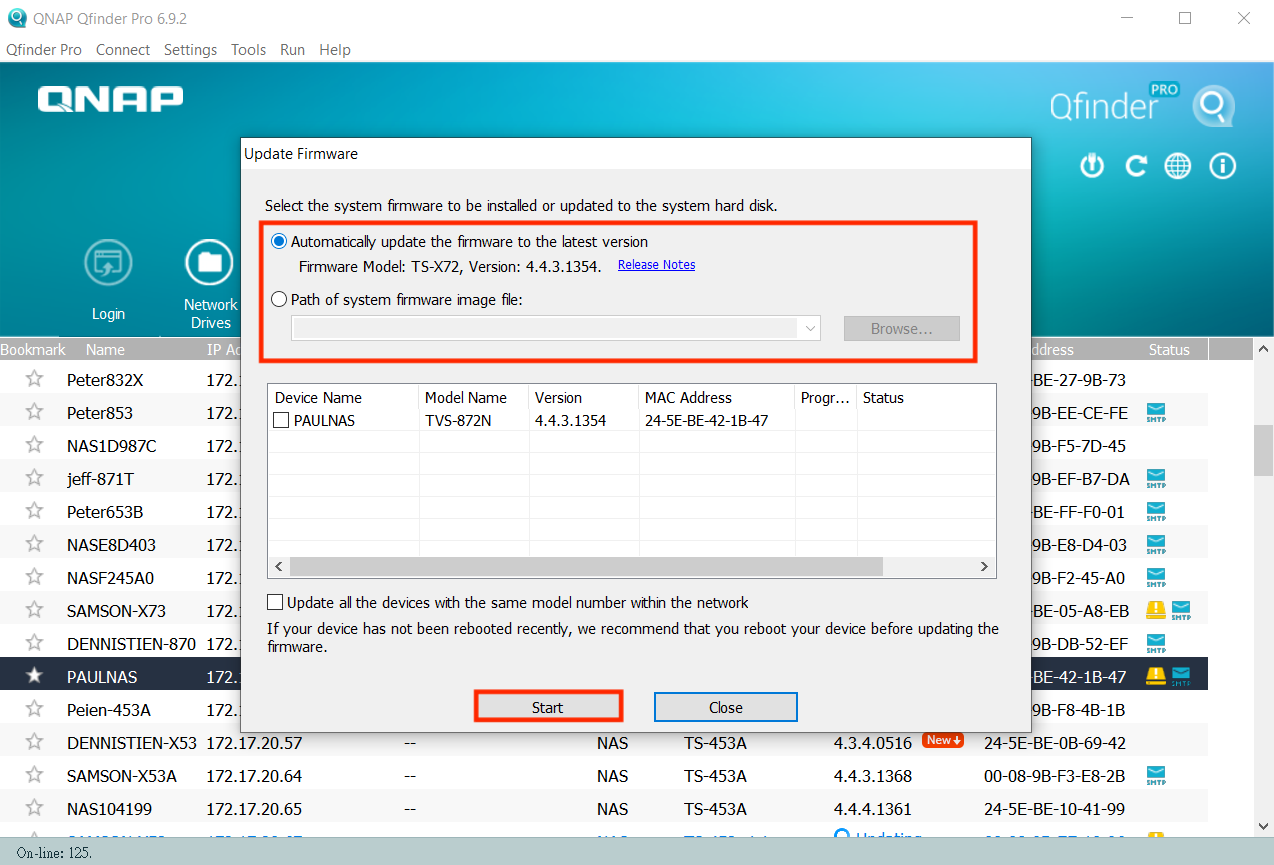Click the SMTP icon in the Peter653B row

pos(1156,512)
